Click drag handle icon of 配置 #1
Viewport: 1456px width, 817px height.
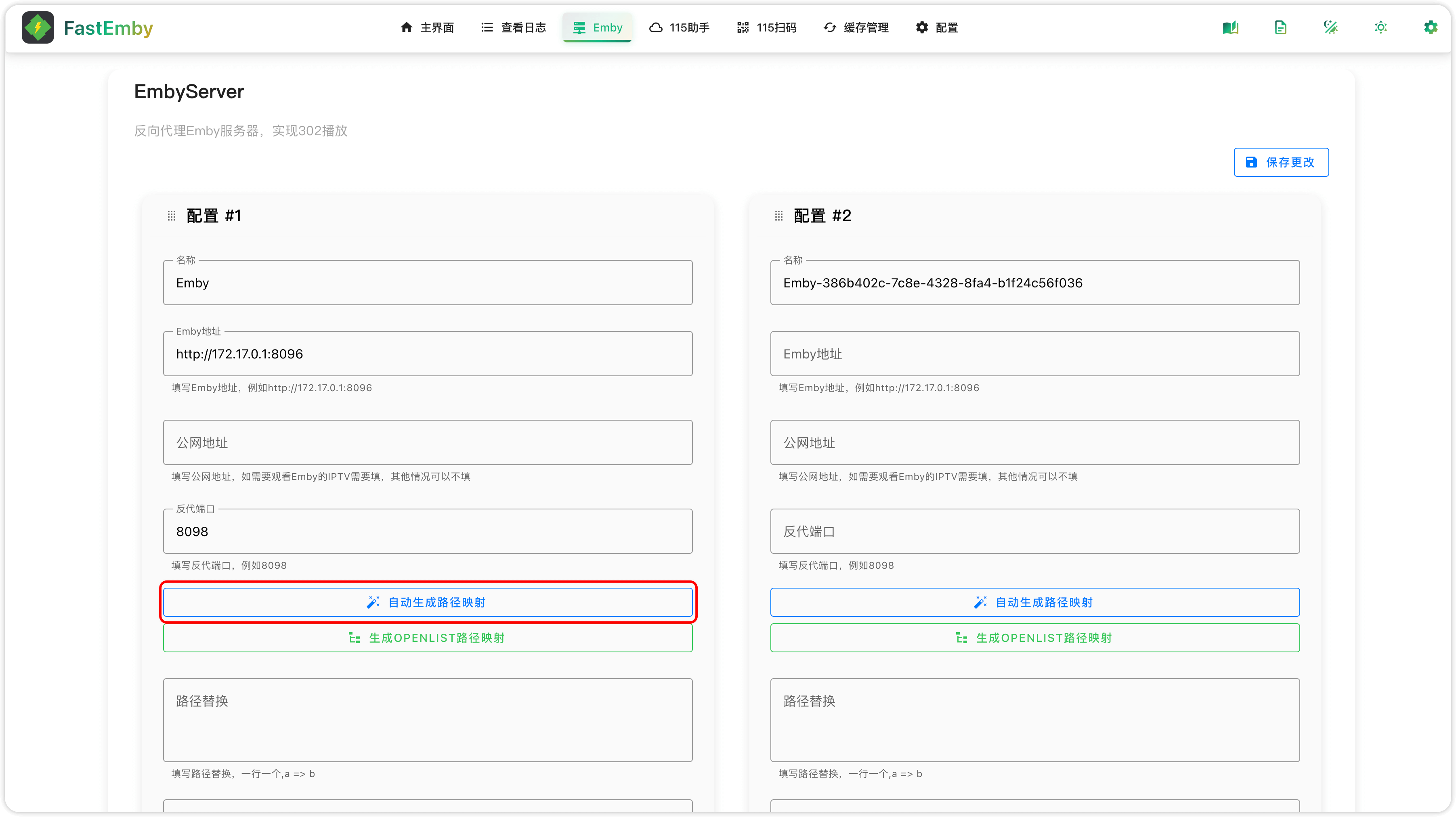tap(171, 216)
